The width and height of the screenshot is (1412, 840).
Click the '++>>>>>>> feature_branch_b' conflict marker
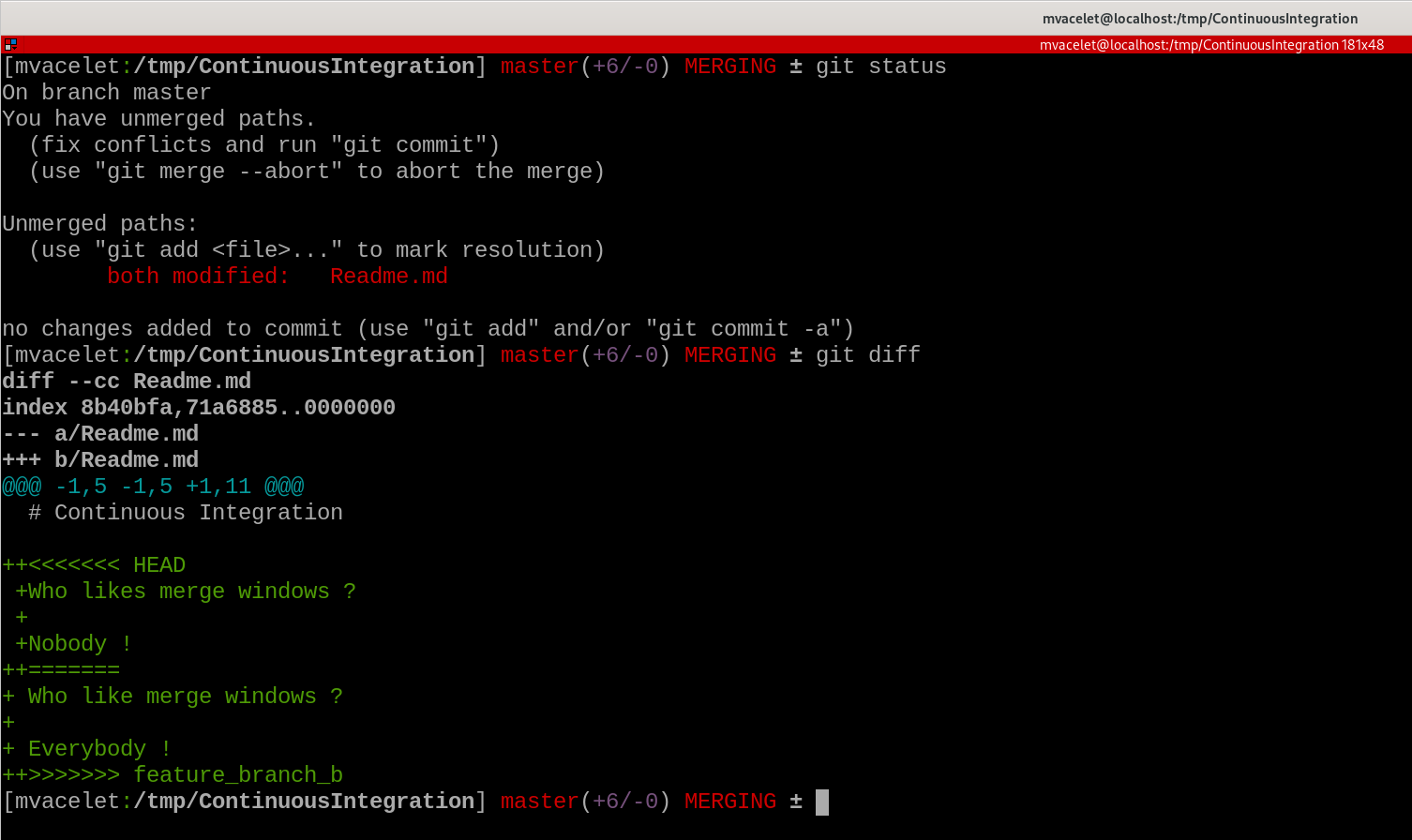click(172, 775)
